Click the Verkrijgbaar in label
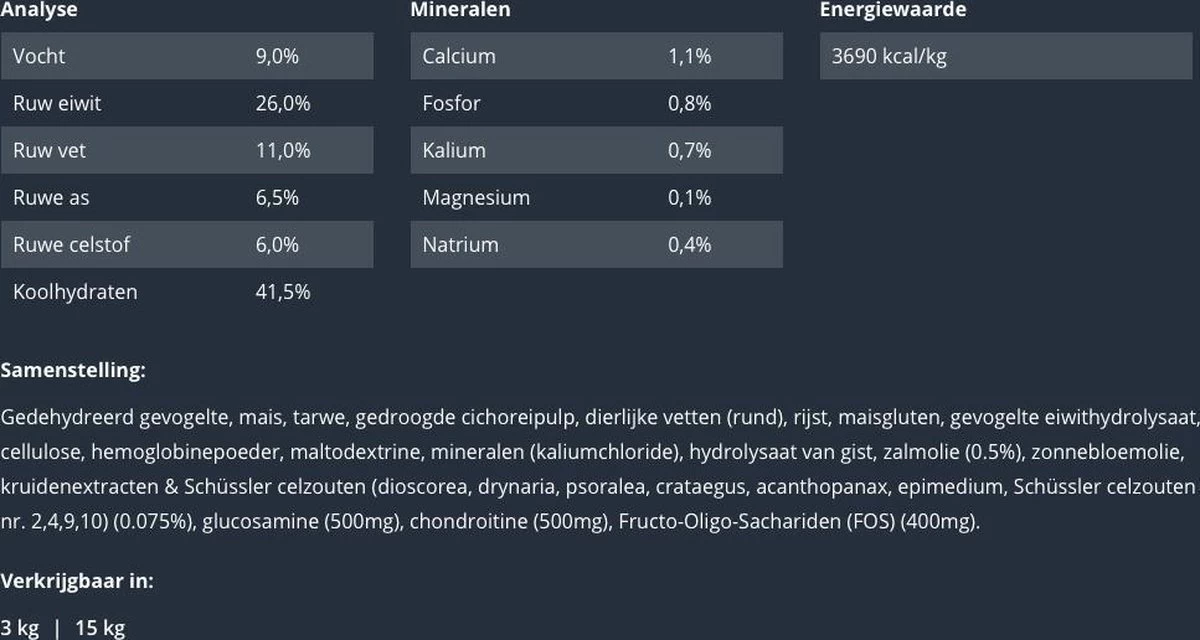 (77, 581)
